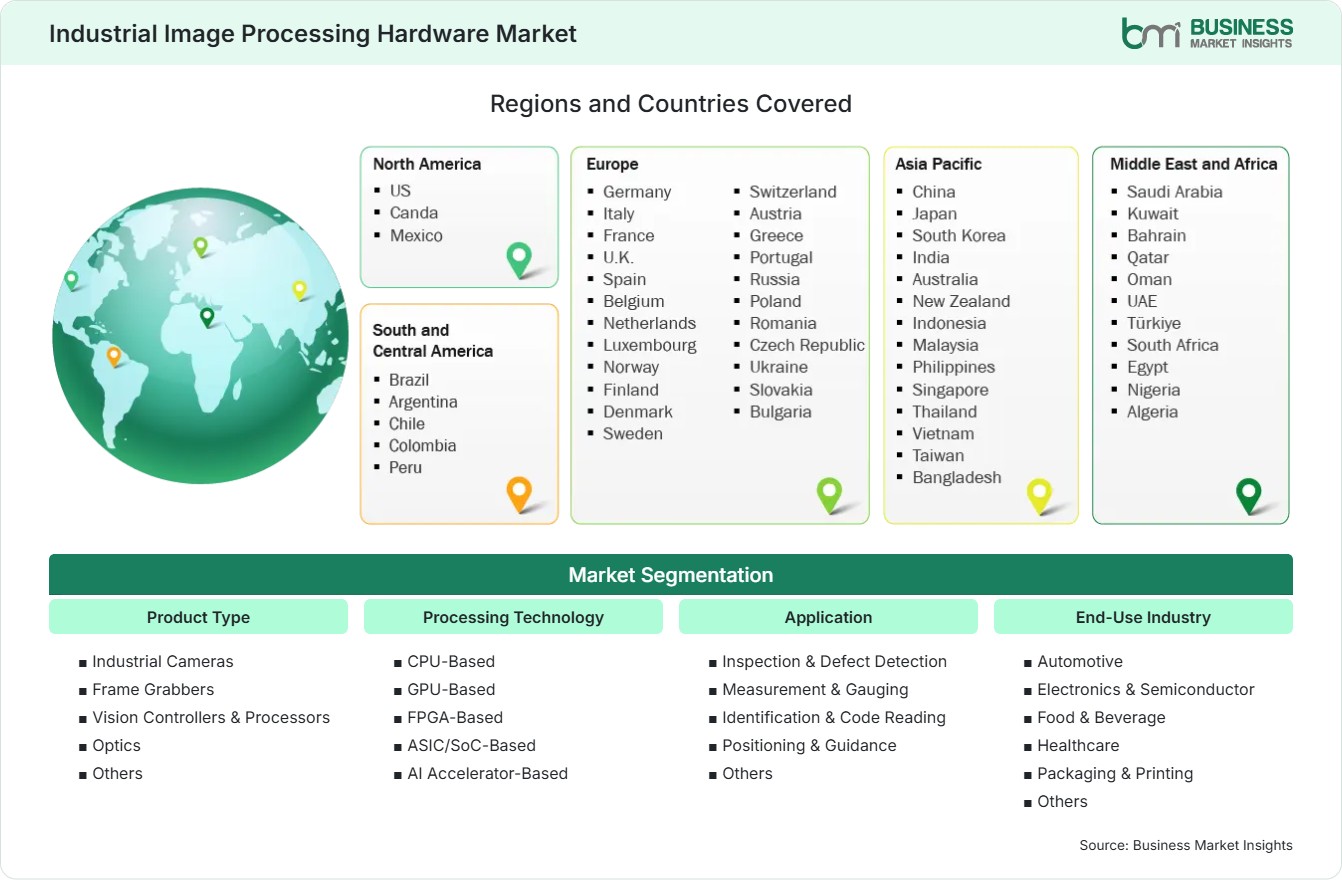Click the 'Industrial Image Processing Hardware Market' title

(313, 33)
